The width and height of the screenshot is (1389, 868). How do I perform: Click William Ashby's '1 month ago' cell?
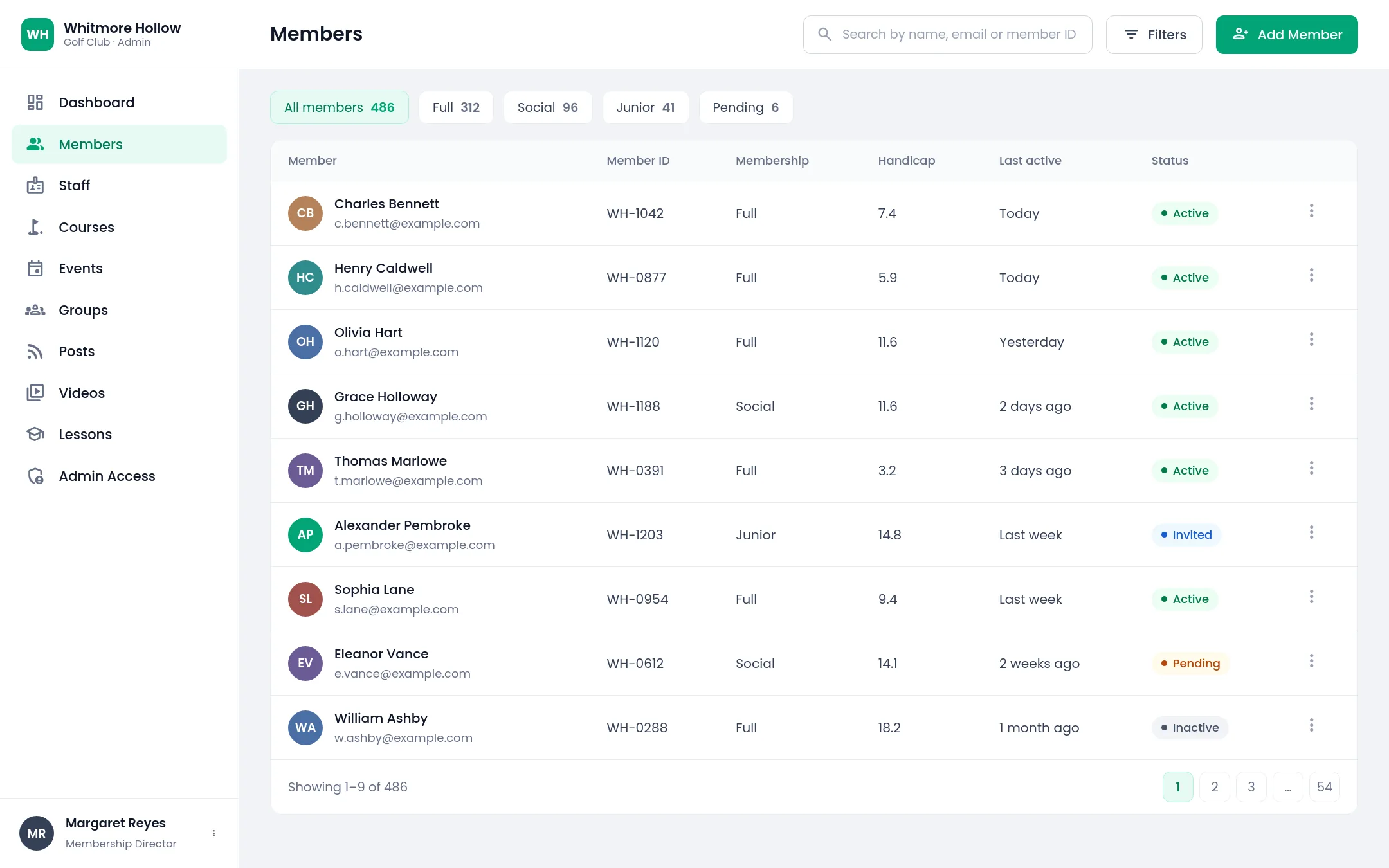(x=1039, y=728)
